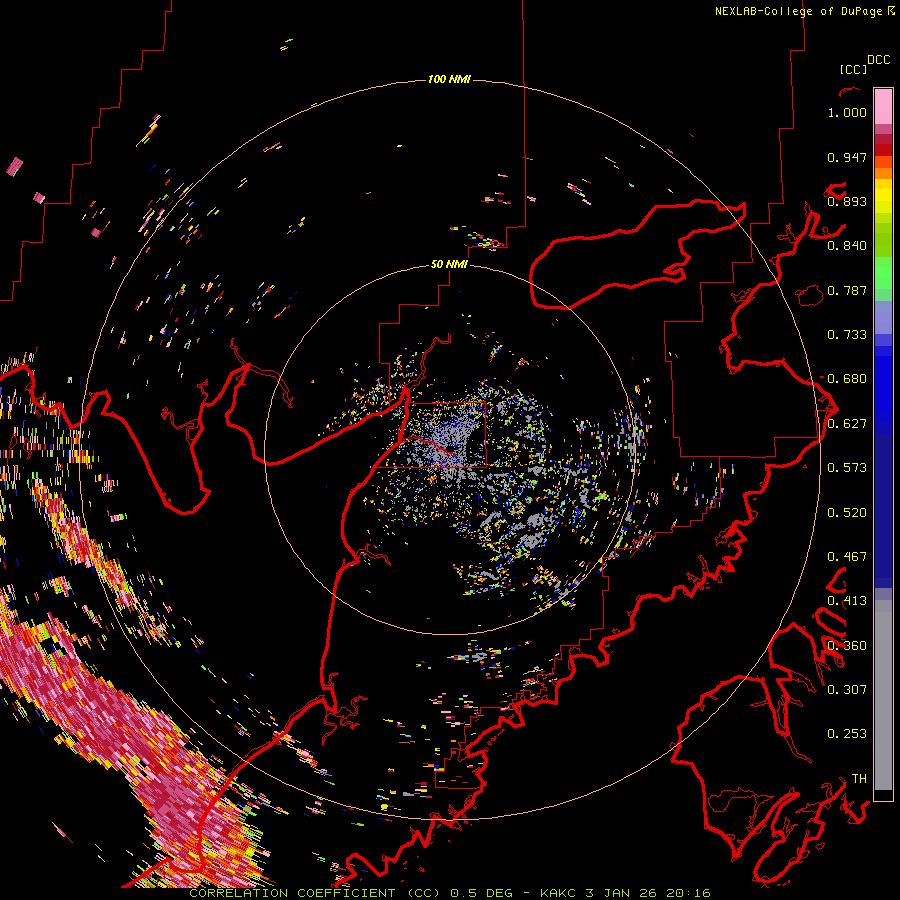Click the 50 NMI range ring label

(449, 264)
